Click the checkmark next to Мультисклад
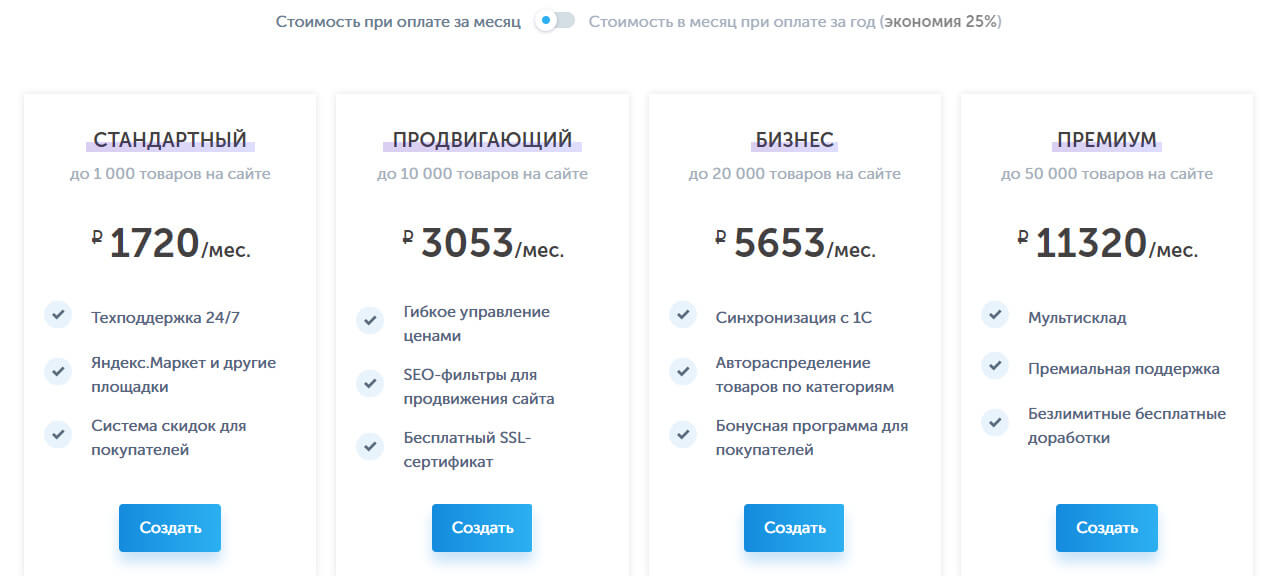Screen dimensions: 1277x576 (994, 314)
